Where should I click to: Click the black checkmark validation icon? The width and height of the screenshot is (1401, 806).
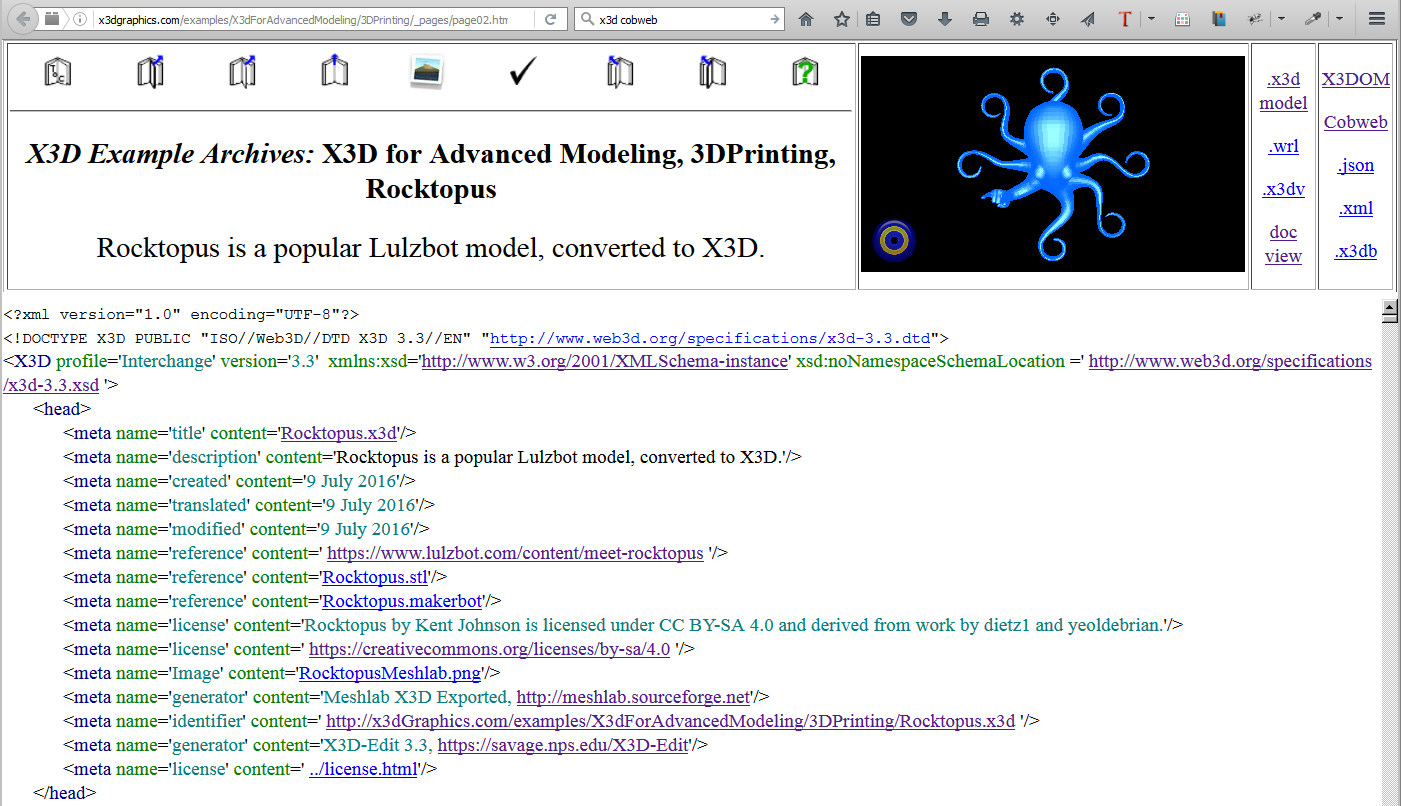(523, 72)
